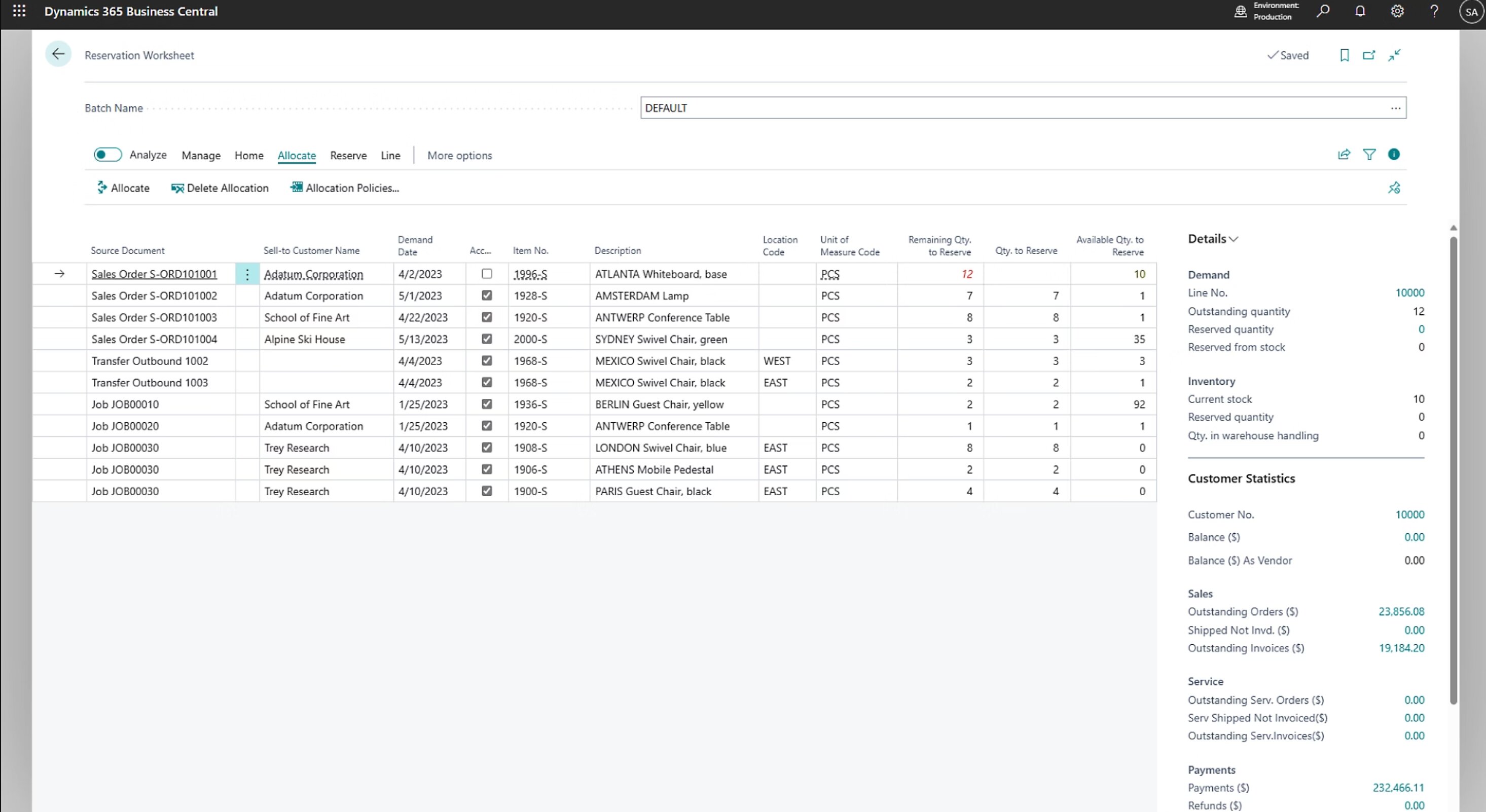
Task: Open notifications bell icon
Action: (1360, 11)
